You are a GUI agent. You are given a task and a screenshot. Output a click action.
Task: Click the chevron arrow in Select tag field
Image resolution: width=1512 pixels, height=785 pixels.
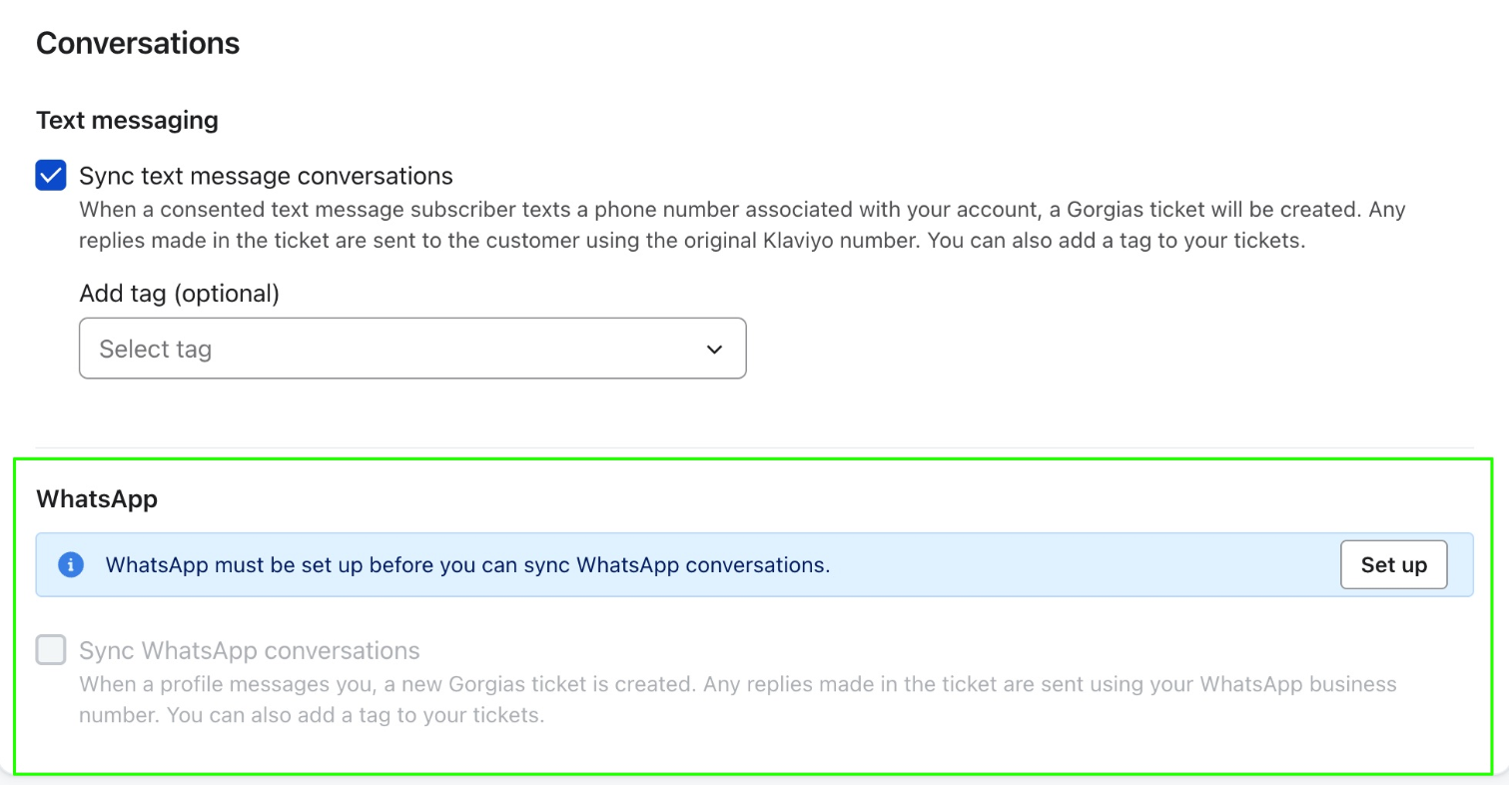click(x=714, y=350)
